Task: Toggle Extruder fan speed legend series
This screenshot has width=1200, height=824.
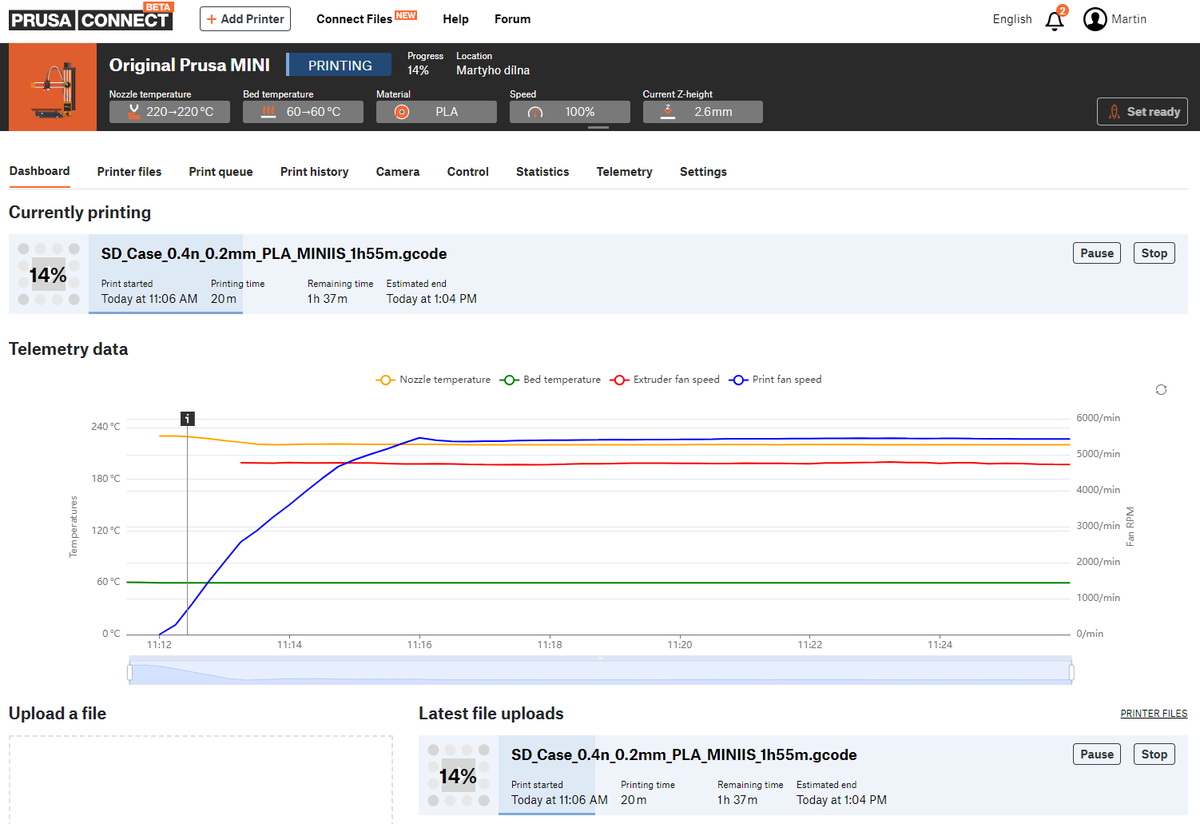Action: (665, 380)
